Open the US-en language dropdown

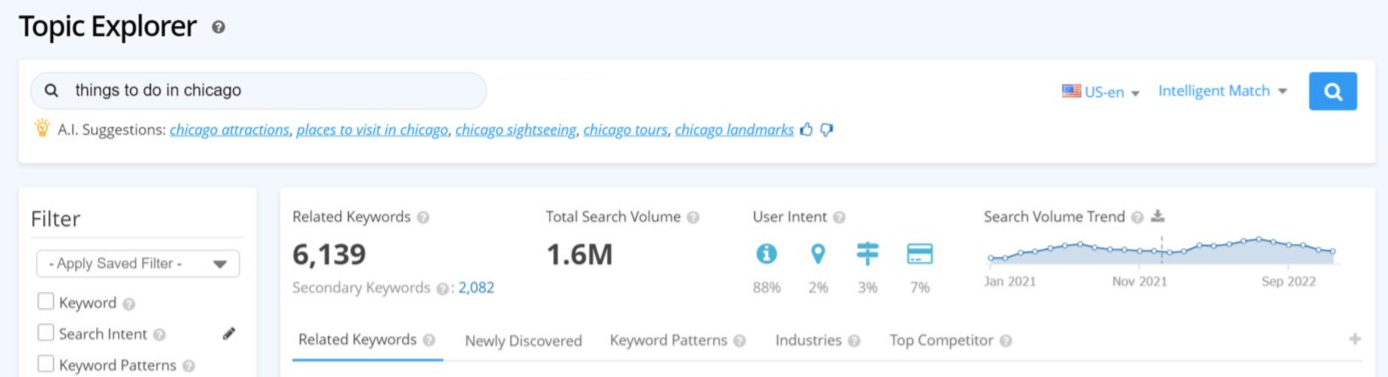1101,91
